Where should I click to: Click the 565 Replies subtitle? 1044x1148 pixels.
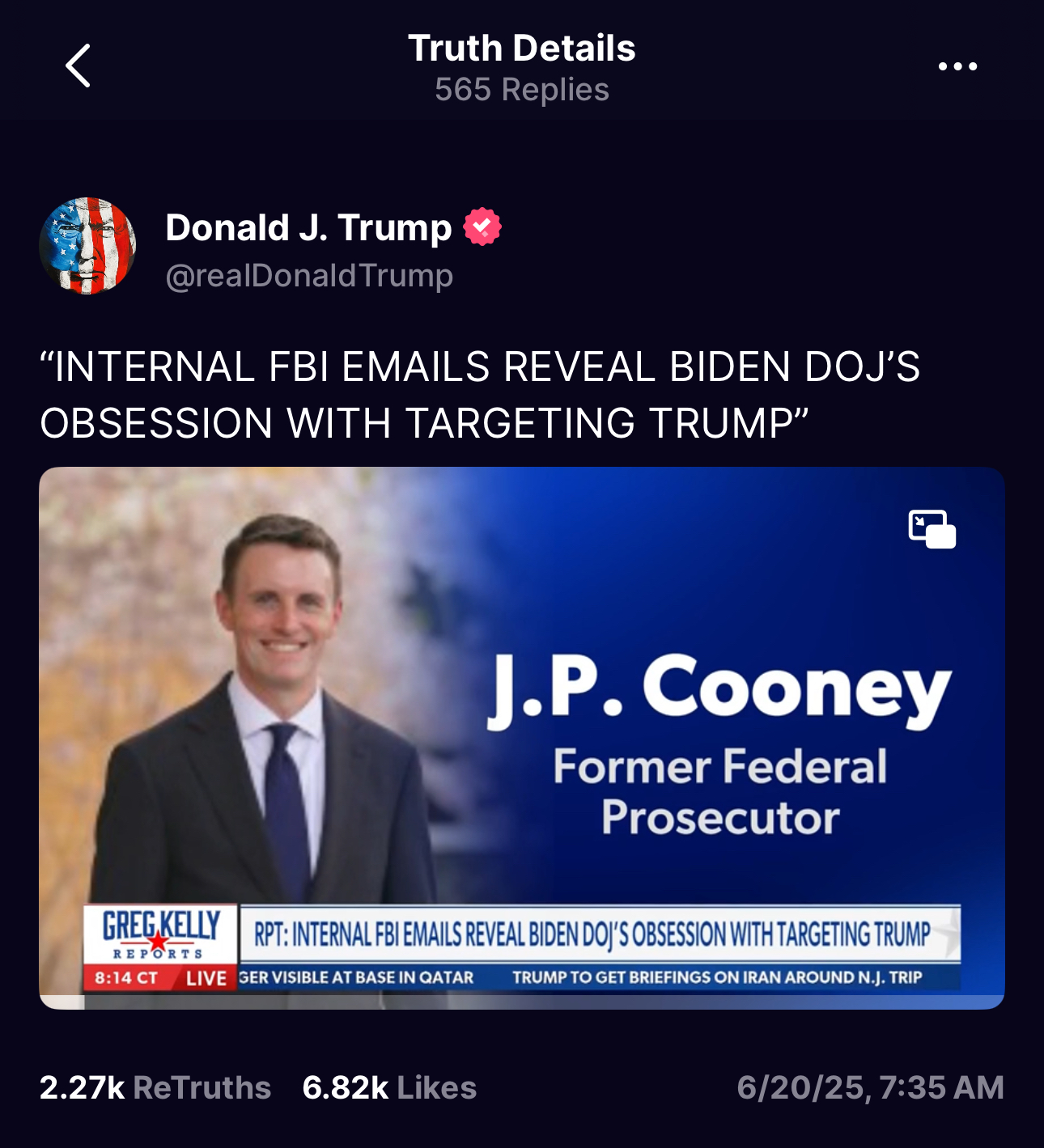[522, 90]
